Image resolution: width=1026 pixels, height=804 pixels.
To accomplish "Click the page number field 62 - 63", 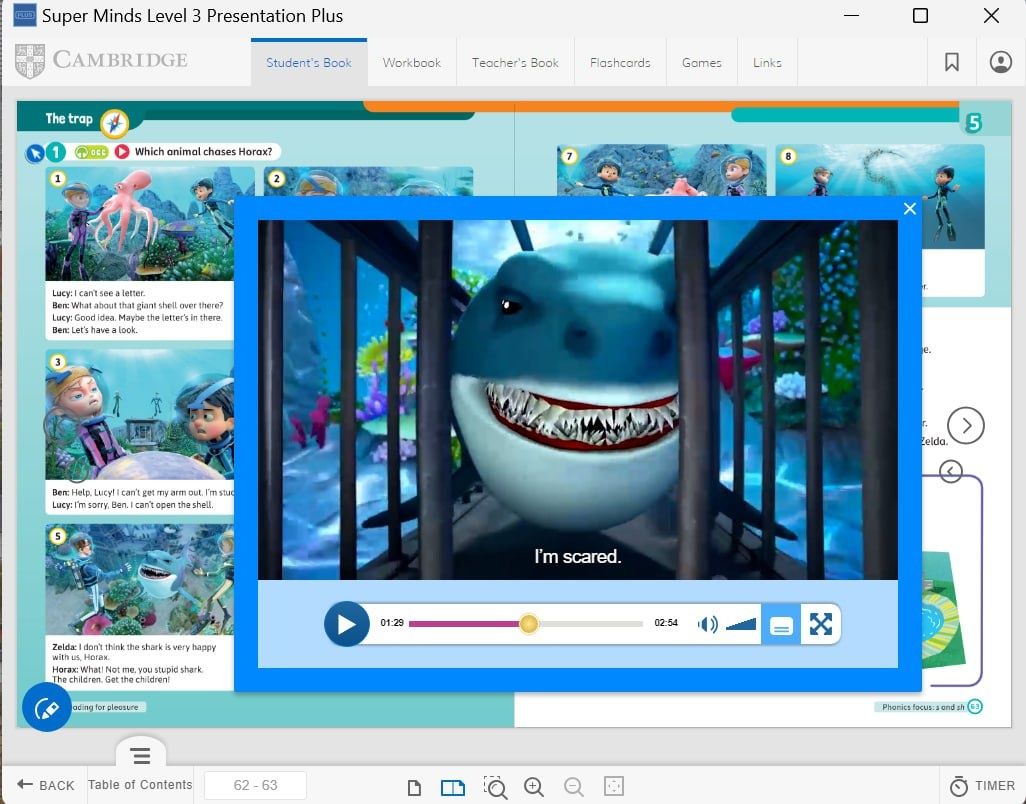I will (x=255, y=785).
